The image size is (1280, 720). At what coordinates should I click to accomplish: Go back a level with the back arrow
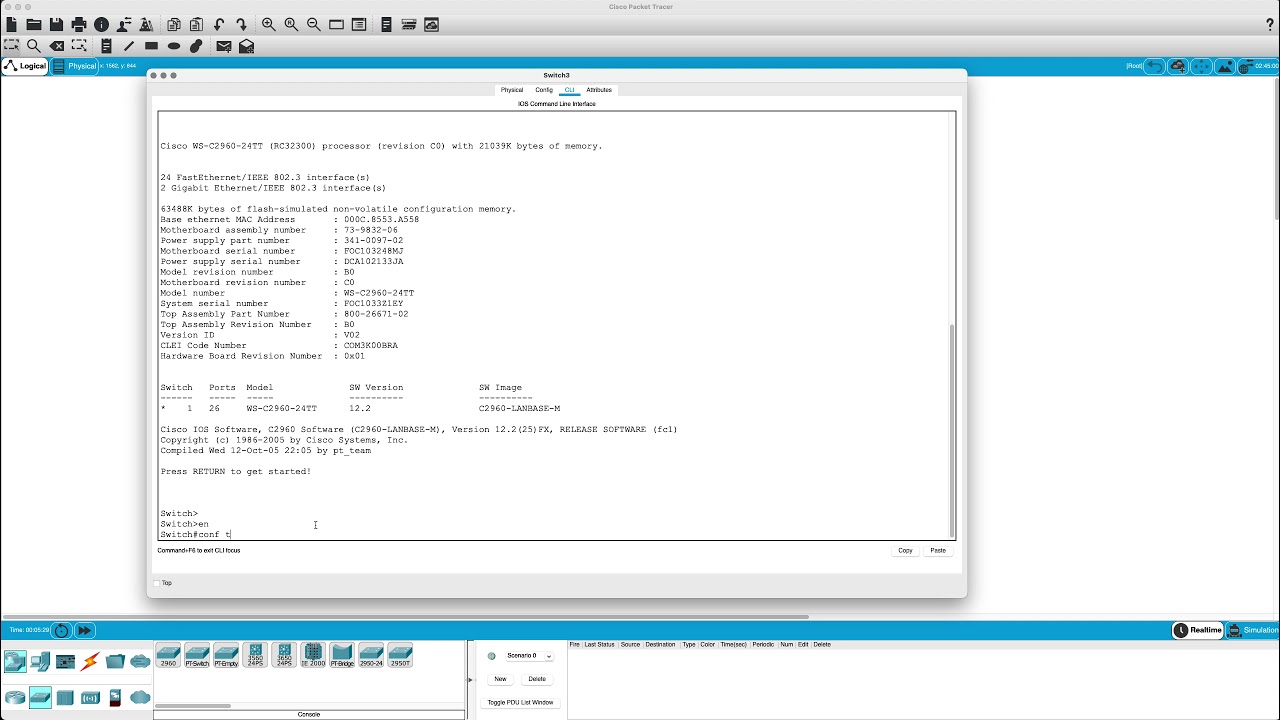(x=1154, y=66)
